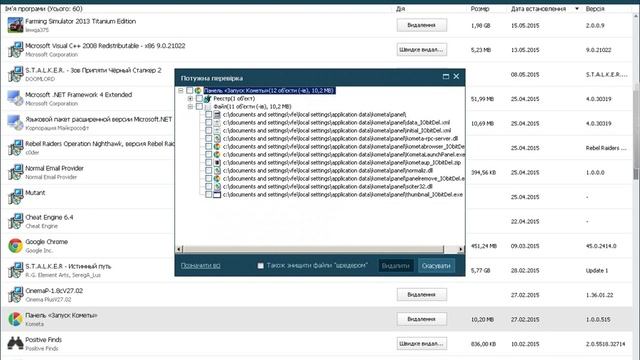Click Видалення for Панель «Запуск Кометы»
Viewport: 640px width, 360px height.
tap(422, 319)
